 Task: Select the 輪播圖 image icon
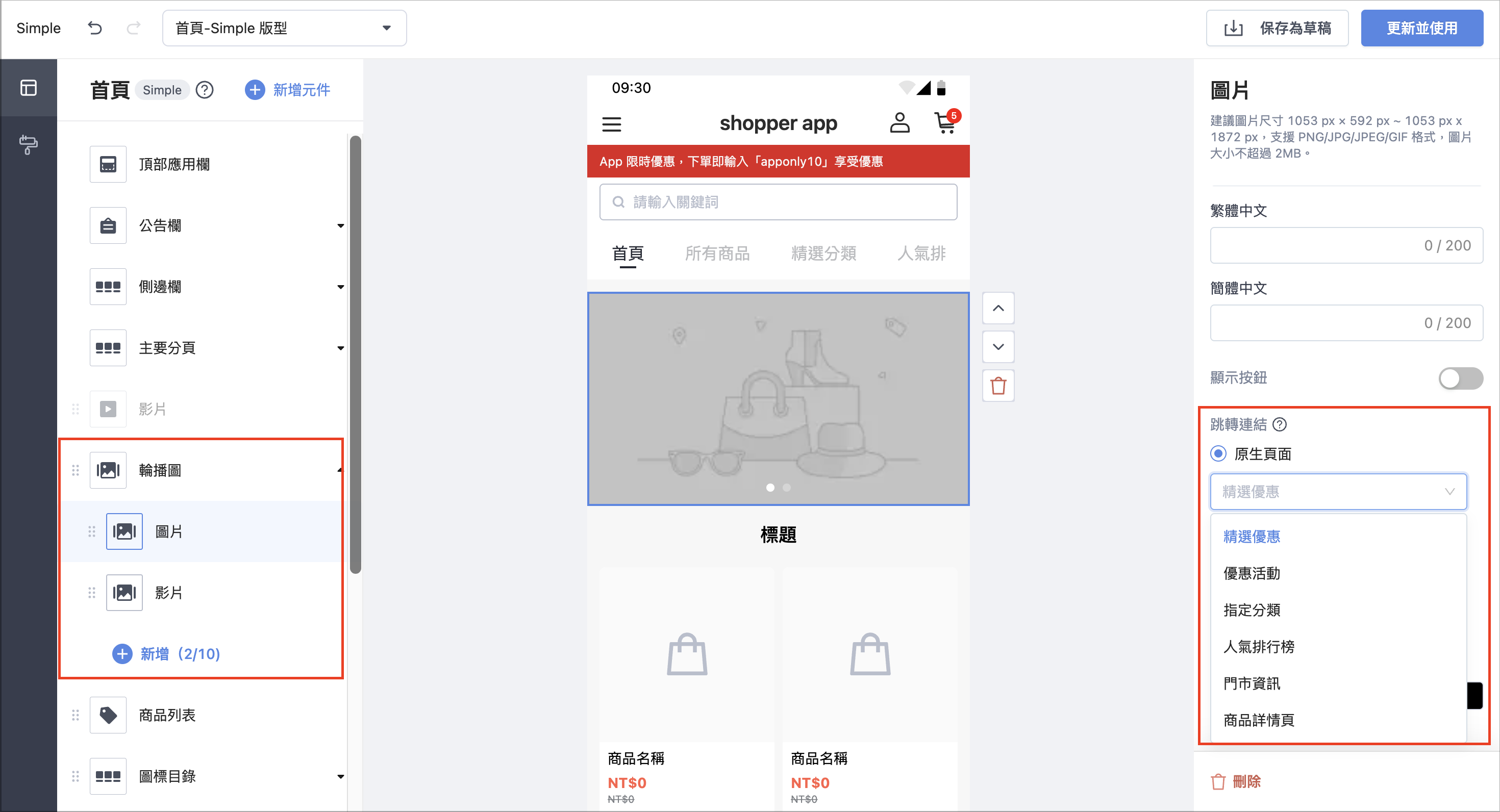(x=108, y=470)
